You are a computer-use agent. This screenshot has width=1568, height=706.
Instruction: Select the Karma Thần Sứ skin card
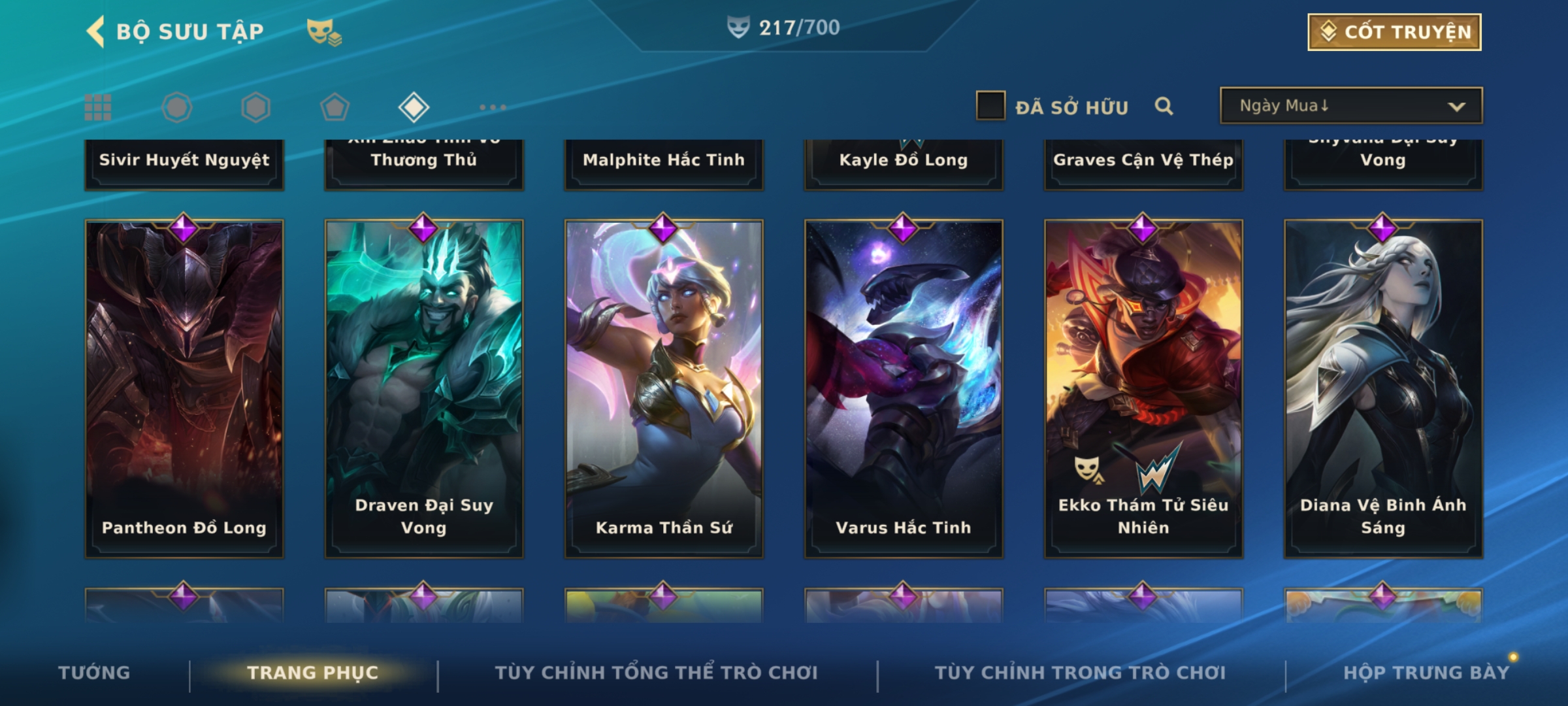(664, 388)
